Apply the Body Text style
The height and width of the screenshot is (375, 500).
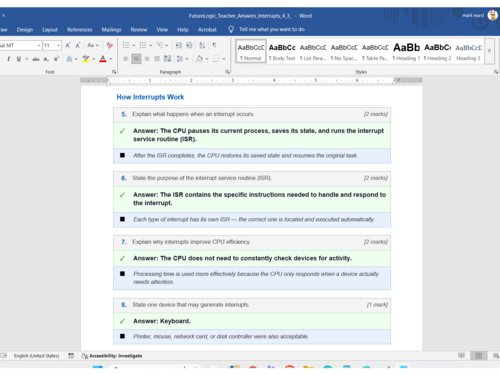282,51
